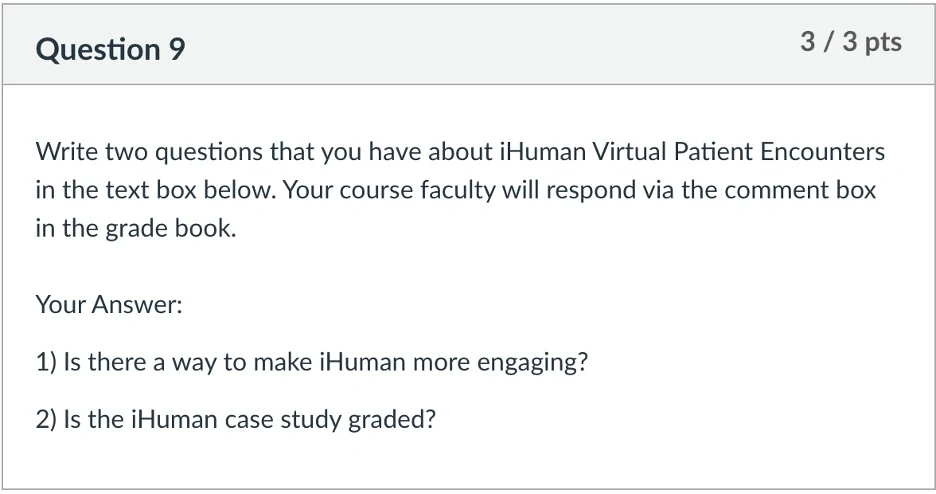Image resolution: width=936 pixels, height=494 pixels.
Task: Click the words case study in answer two
Action: [283, 420]
